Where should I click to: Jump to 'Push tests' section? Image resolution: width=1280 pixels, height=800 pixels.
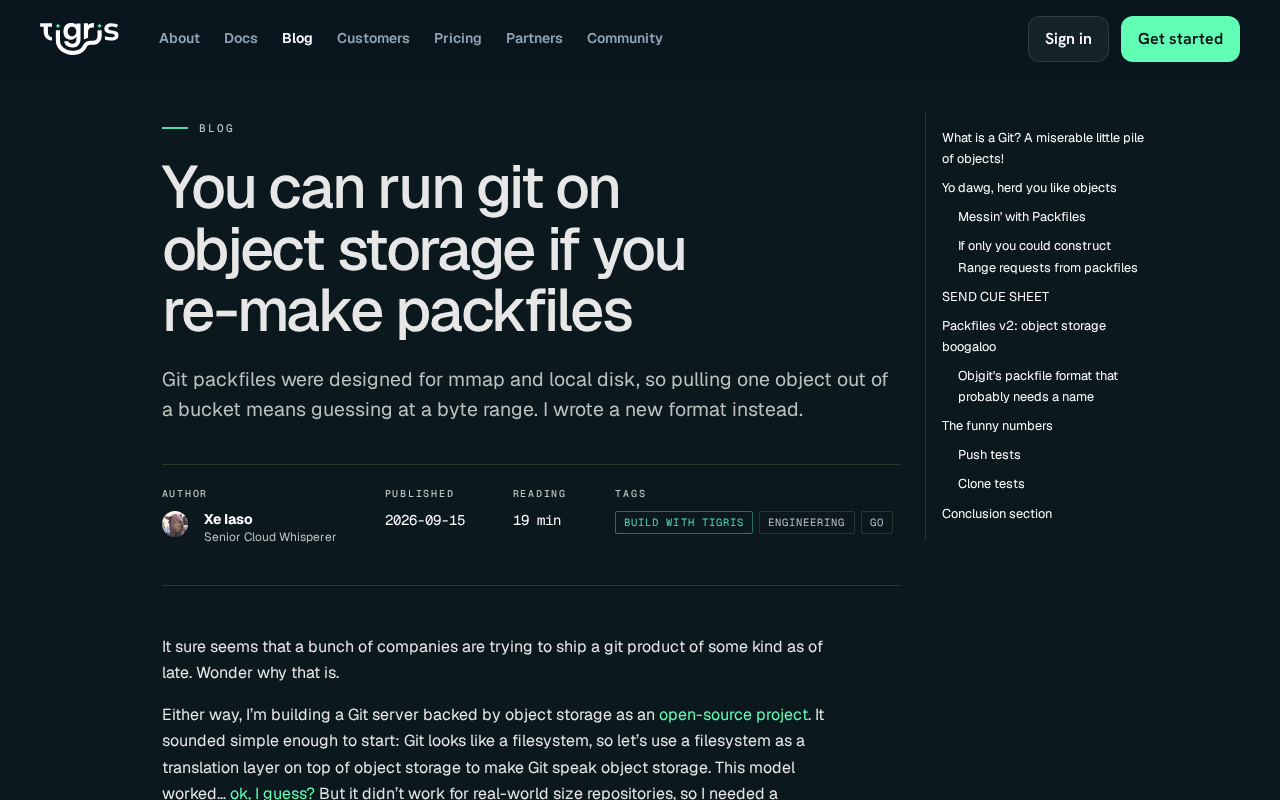click(x=989, y=455)
